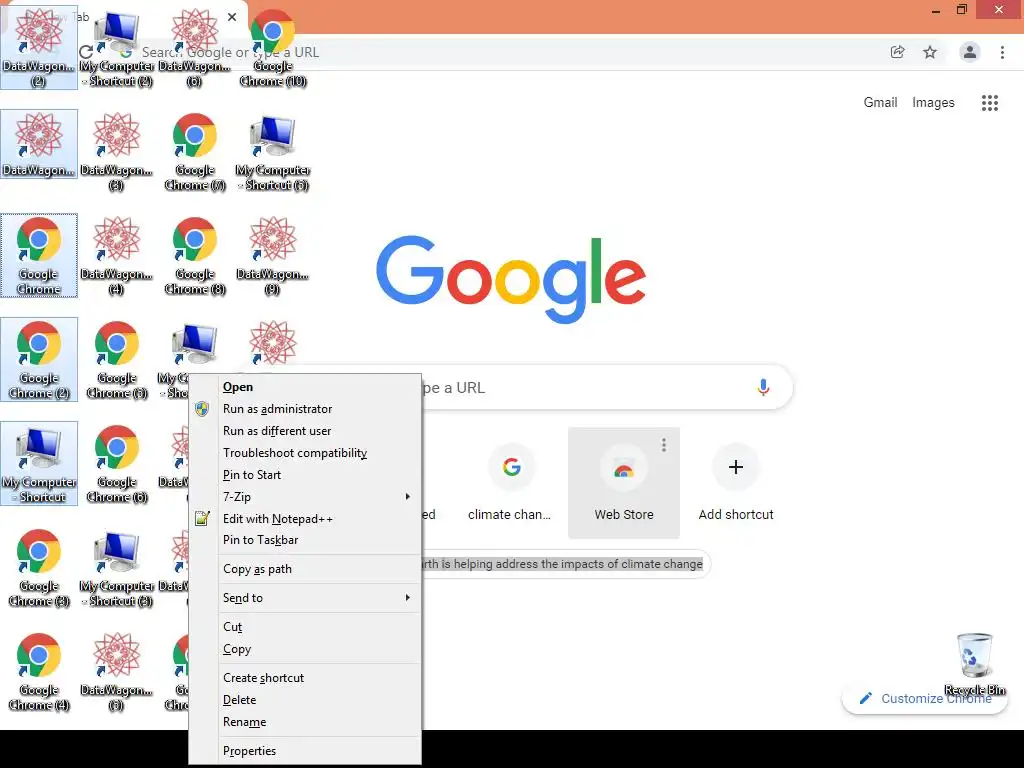Click the voice search microphone icon

click(x=763, y=387)
